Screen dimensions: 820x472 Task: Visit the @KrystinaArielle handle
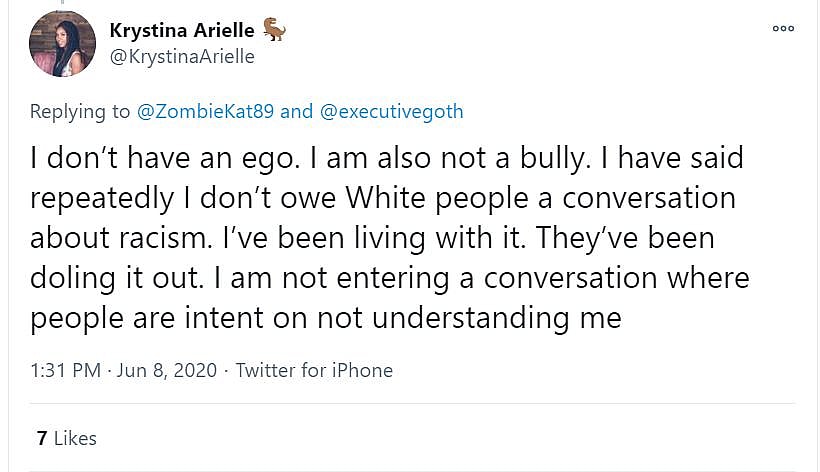[181, 57]
